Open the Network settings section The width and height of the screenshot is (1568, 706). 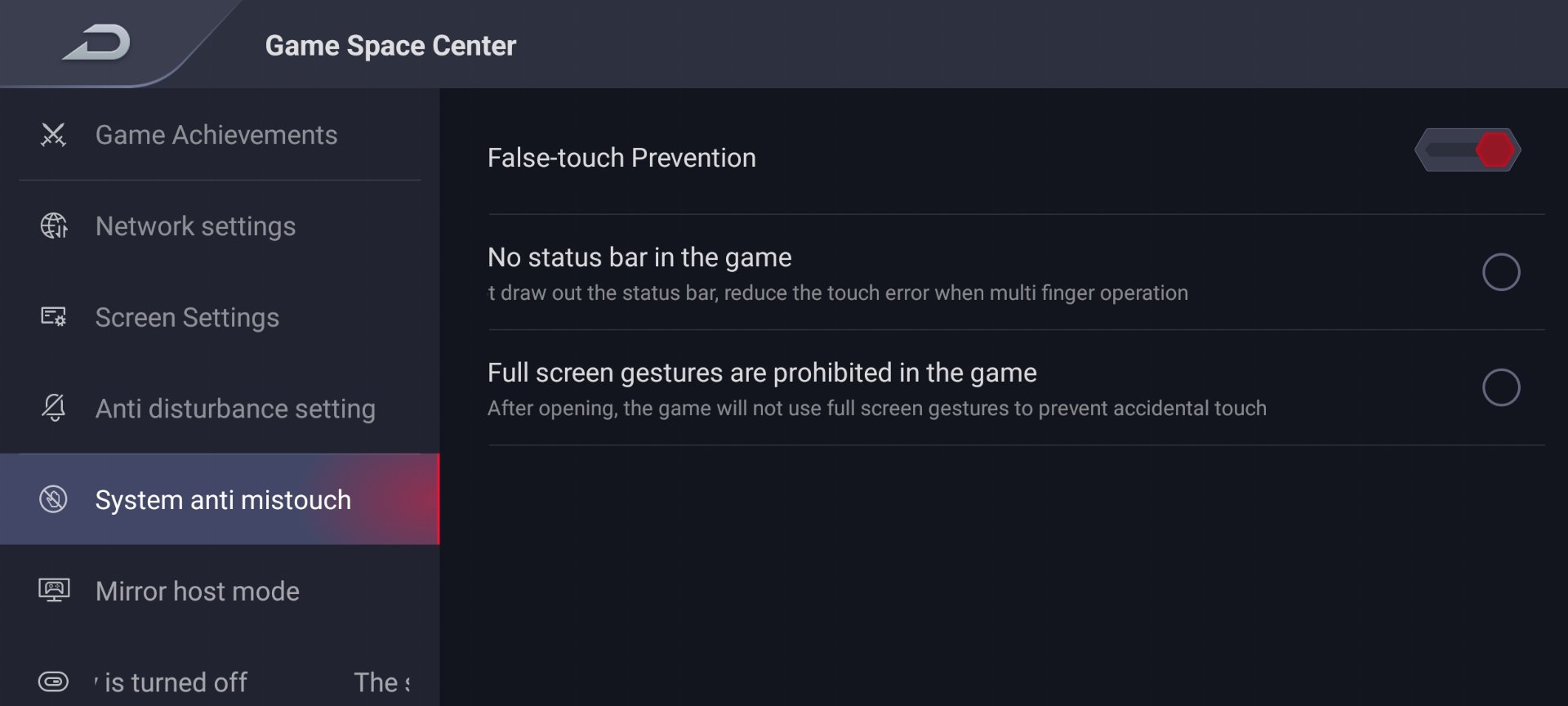pos(220,226)
